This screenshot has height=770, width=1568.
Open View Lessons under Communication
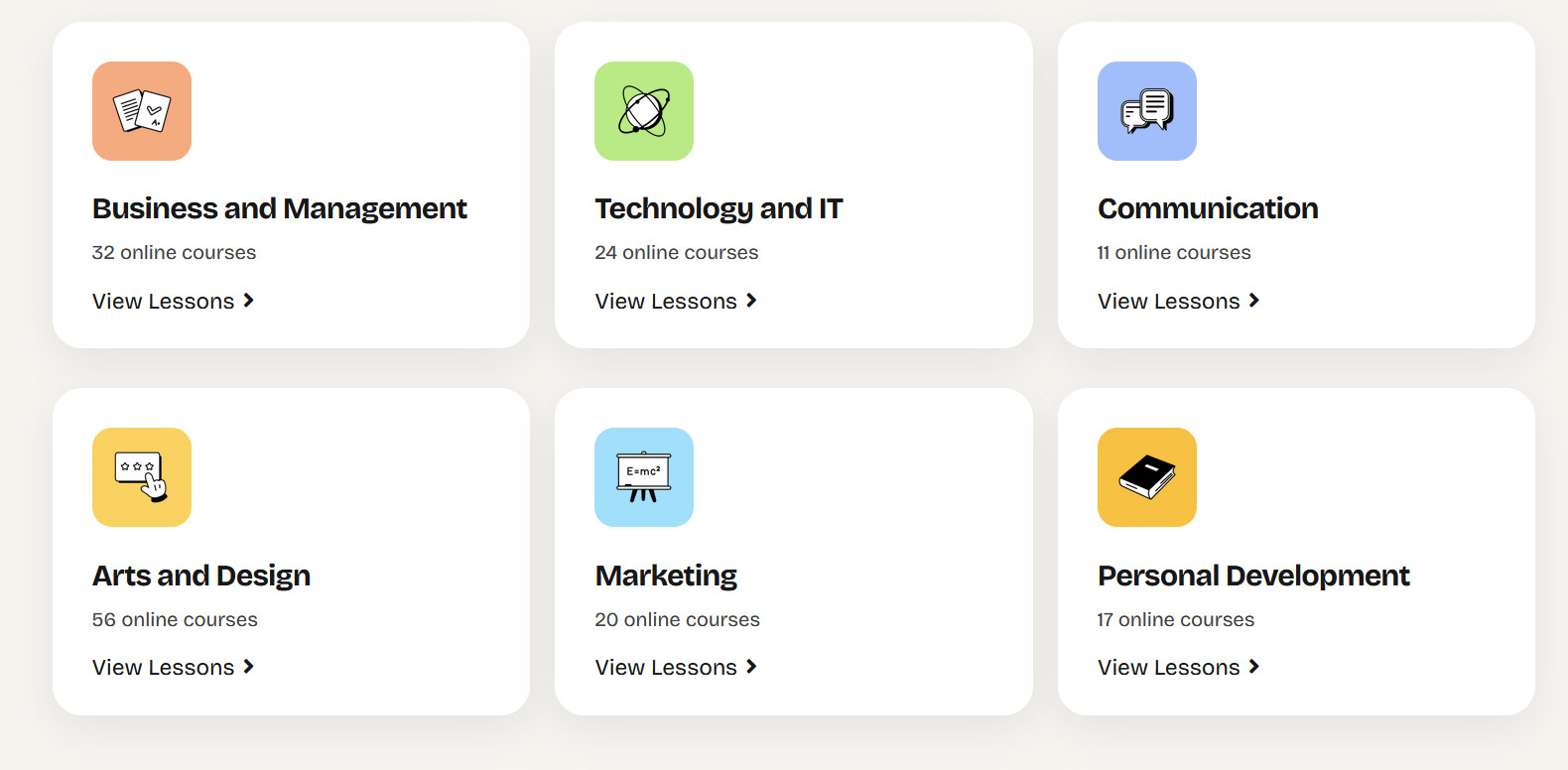[x=1179, y=301]
